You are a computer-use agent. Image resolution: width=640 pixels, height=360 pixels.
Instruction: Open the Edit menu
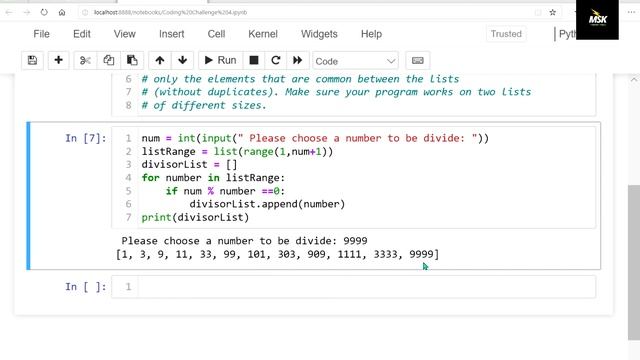pyautogui.click(x=82, y=34)
